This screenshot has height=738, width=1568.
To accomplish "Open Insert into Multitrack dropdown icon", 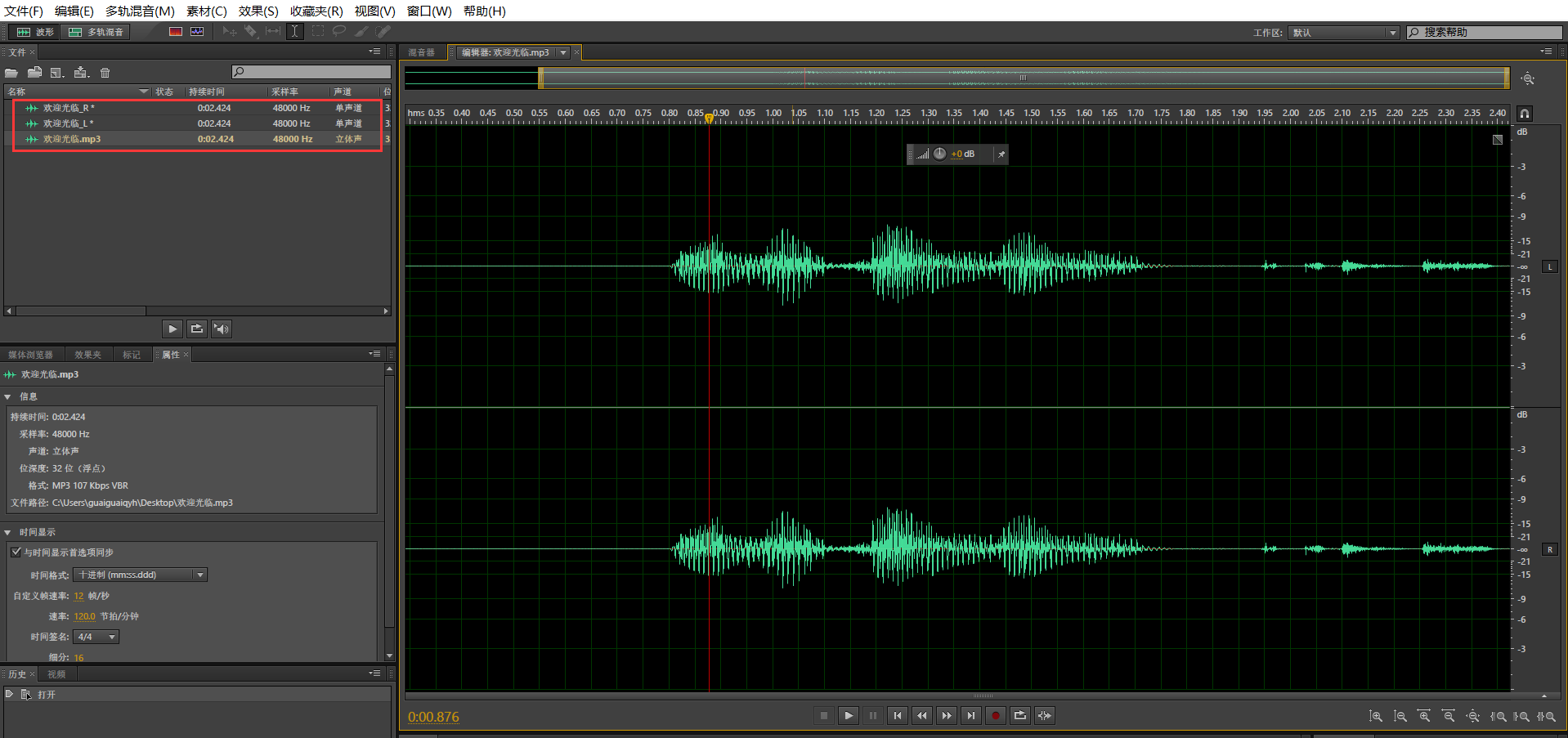I will coord(81,73).
